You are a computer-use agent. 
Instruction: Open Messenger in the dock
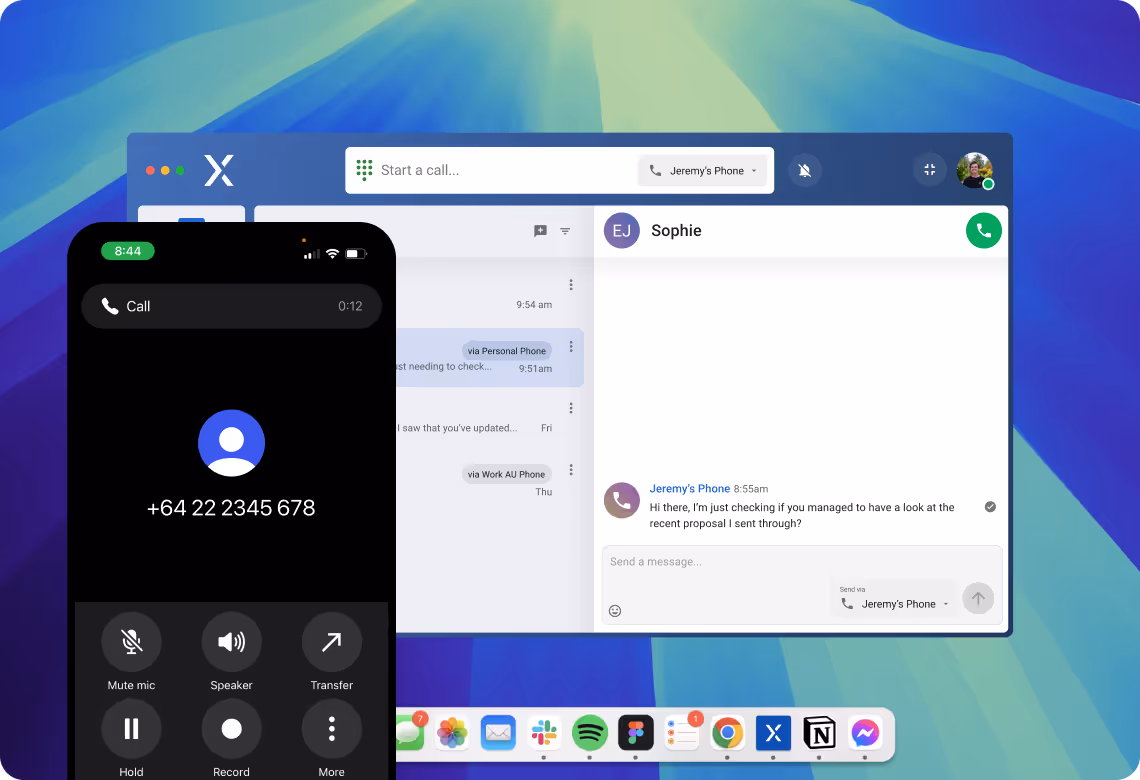865,733
